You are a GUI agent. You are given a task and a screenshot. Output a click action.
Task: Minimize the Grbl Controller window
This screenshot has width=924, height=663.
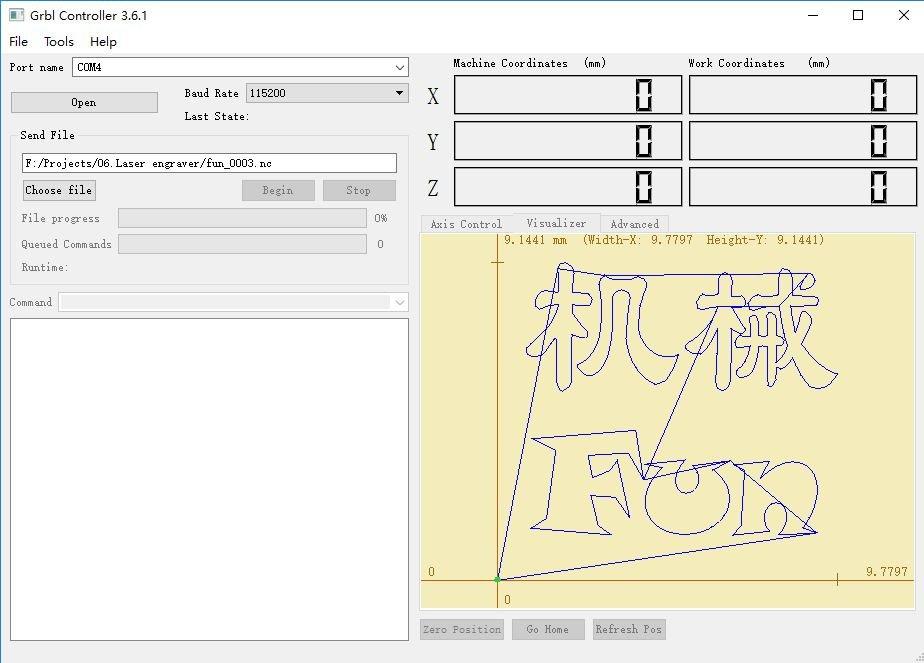pos(813,15)
